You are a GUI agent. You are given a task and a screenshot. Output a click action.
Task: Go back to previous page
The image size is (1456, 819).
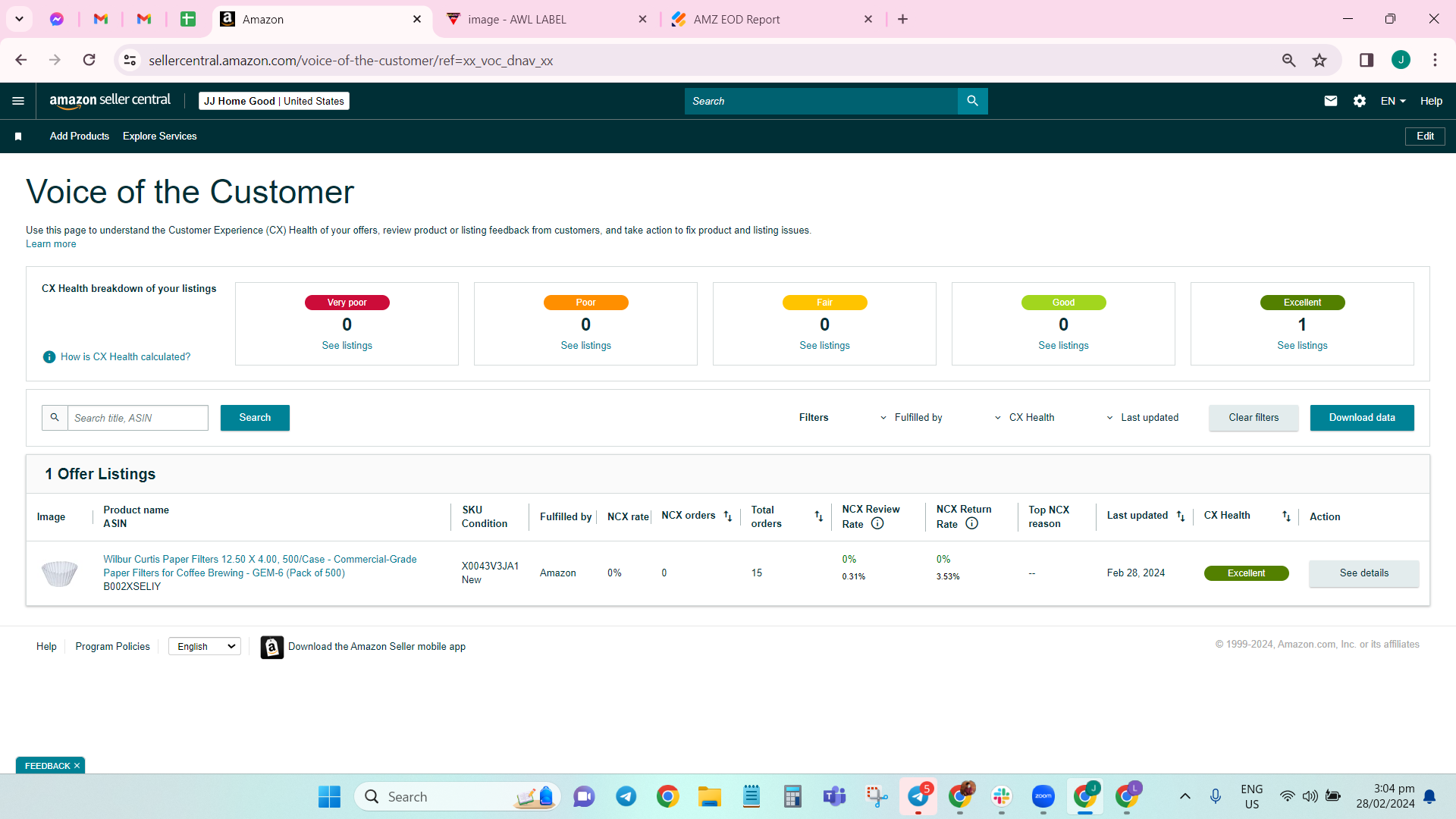tap(21, 61)
